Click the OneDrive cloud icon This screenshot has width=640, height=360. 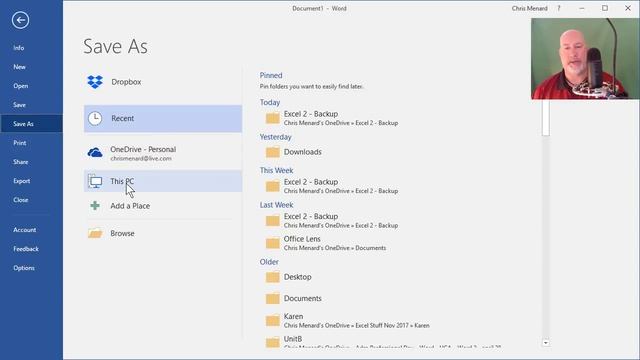pyautogui.click(x=95, y=153)
